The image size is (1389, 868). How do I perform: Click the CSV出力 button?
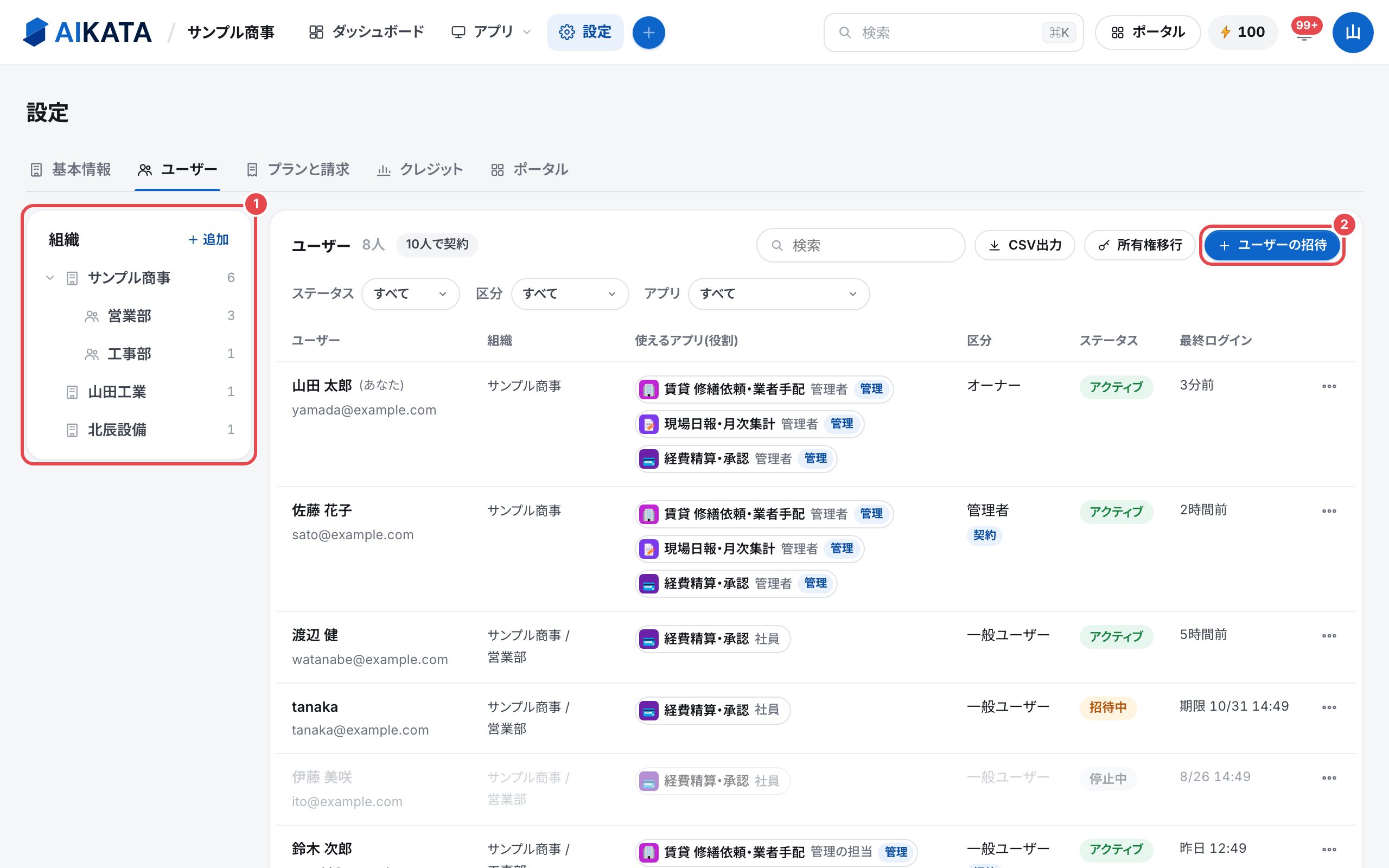coord(1024,245)
